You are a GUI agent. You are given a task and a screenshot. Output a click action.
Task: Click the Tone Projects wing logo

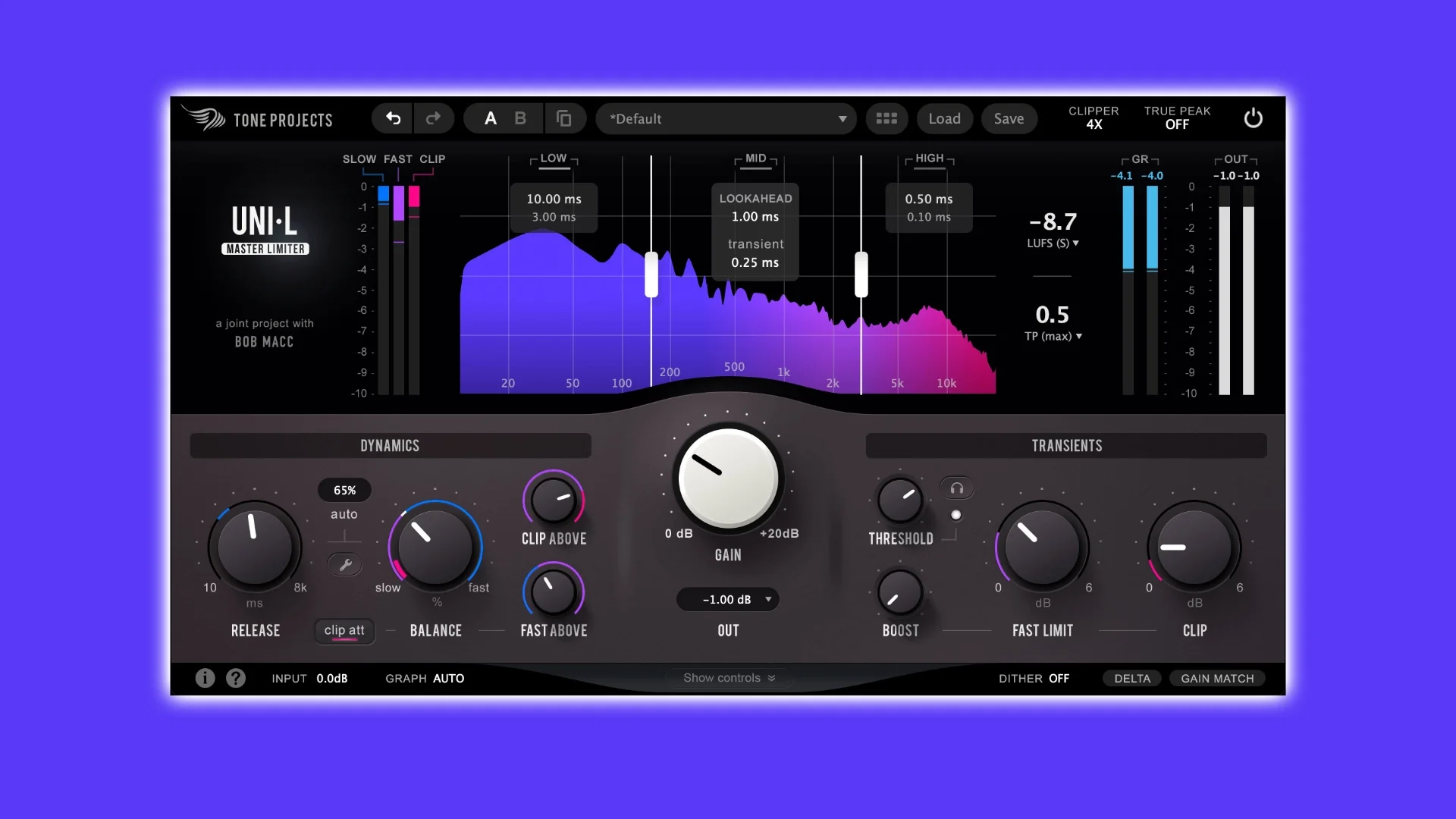pos(203,118)
